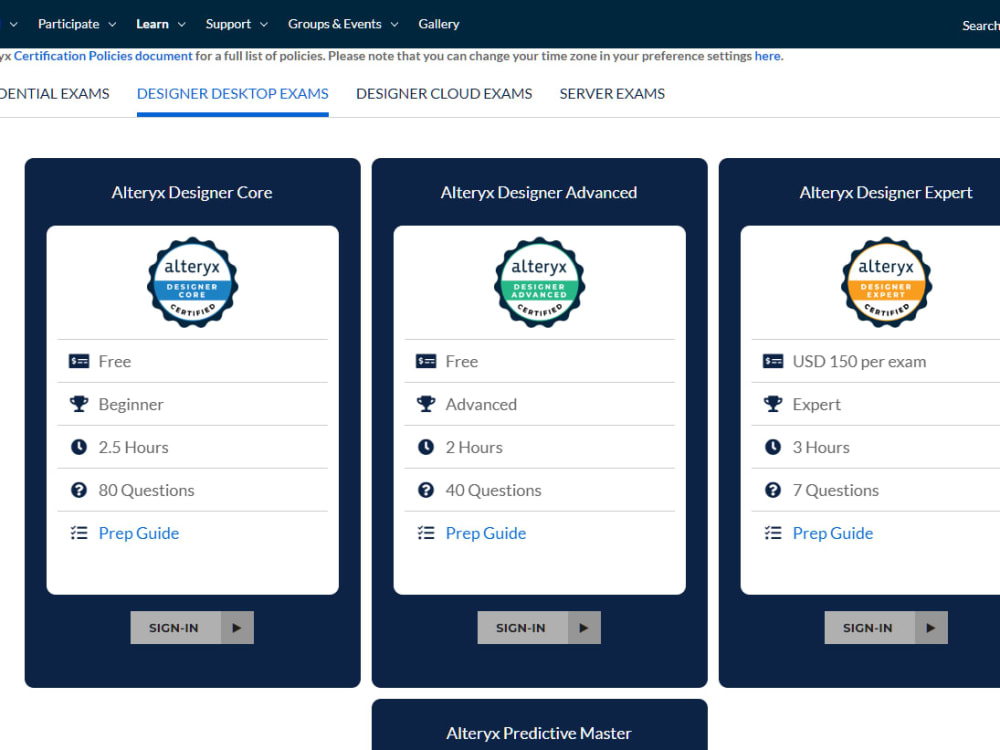This screenshot has width=1000, height=750.
Task: Switch to Designer Desktop Exams tab
Action: [233, 94]
